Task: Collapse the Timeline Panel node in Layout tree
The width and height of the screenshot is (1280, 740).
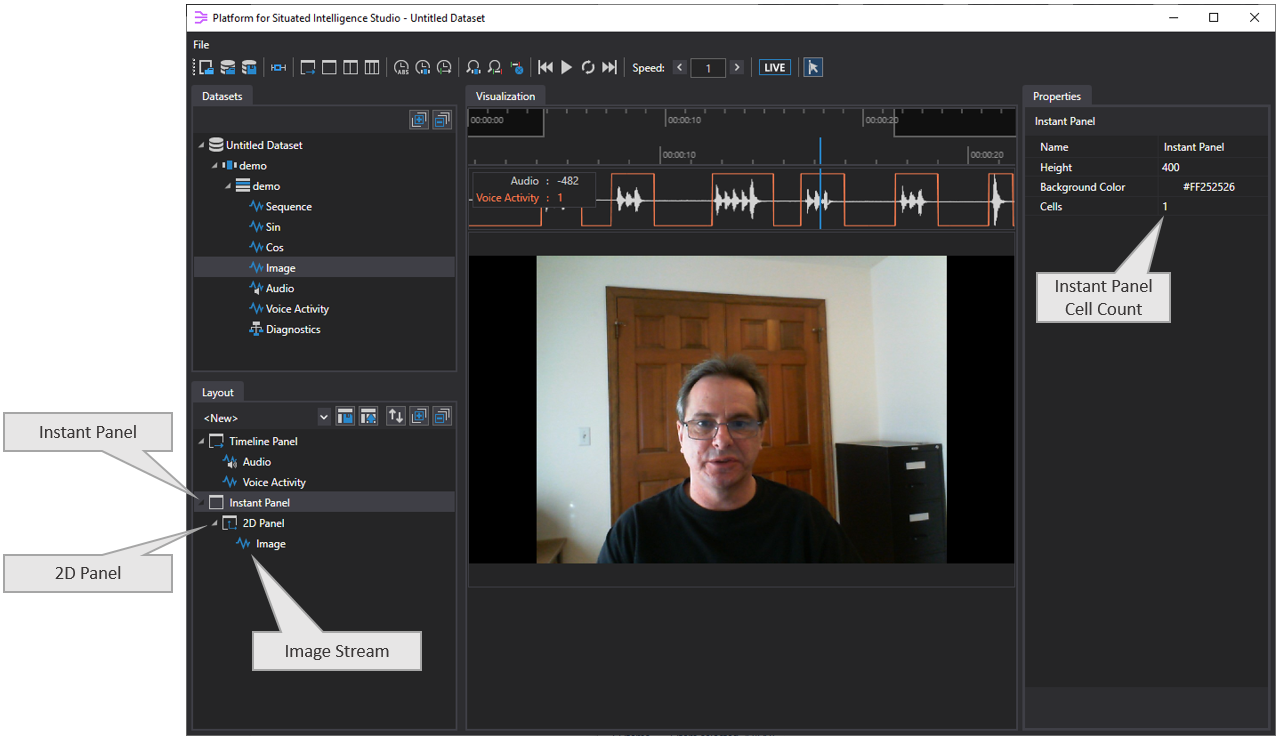Action: click(x=203, y=441)
